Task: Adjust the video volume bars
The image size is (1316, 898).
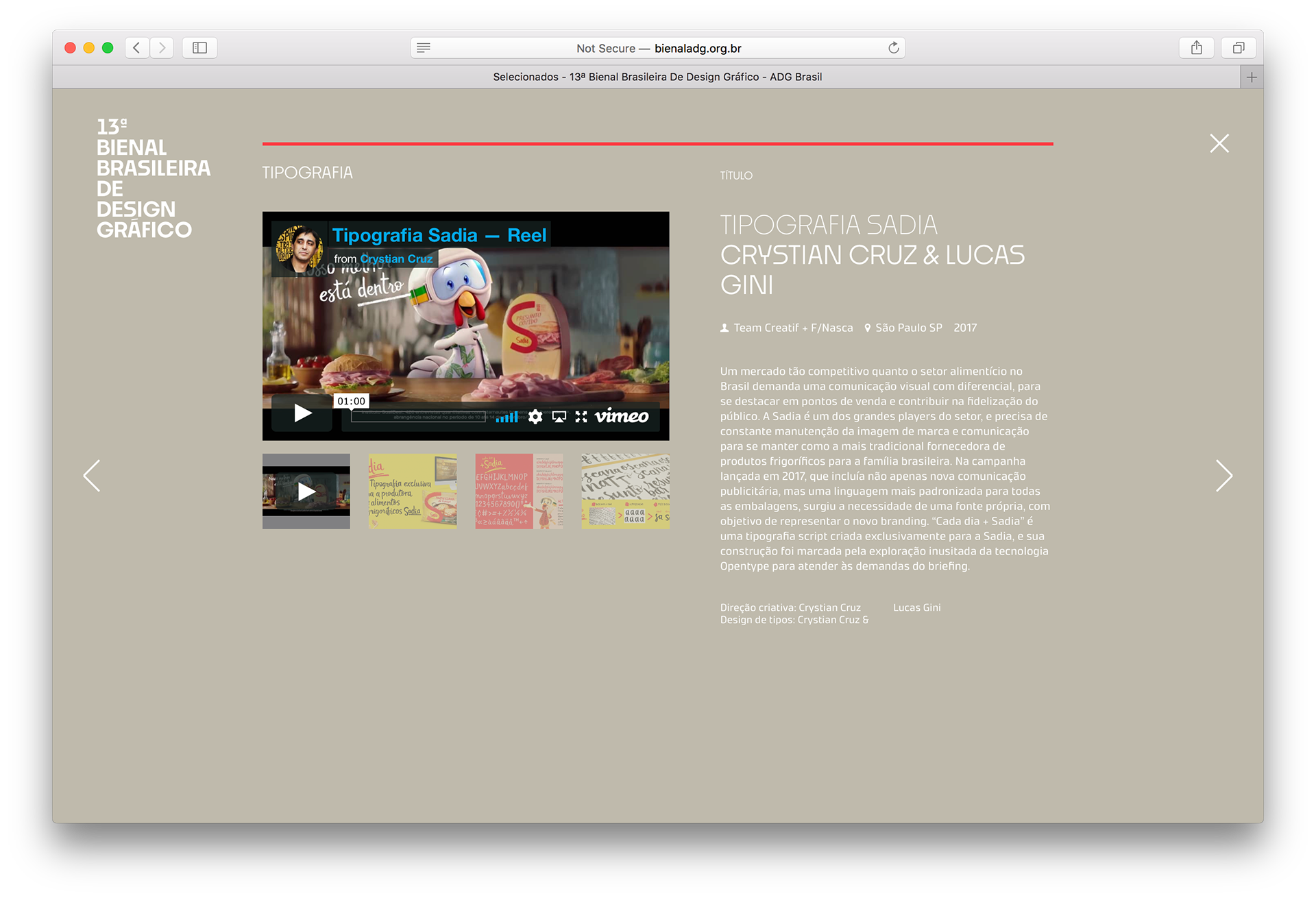Action: click(x=507, y=417)
